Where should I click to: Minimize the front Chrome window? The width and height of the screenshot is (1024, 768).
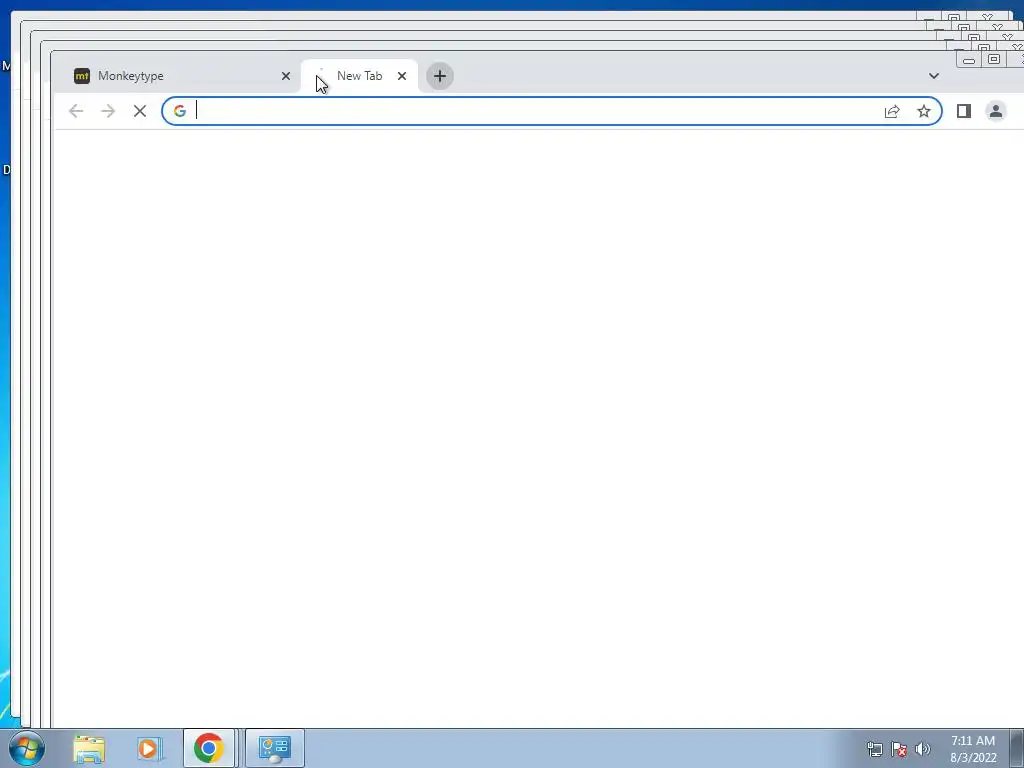click(968, 60)
